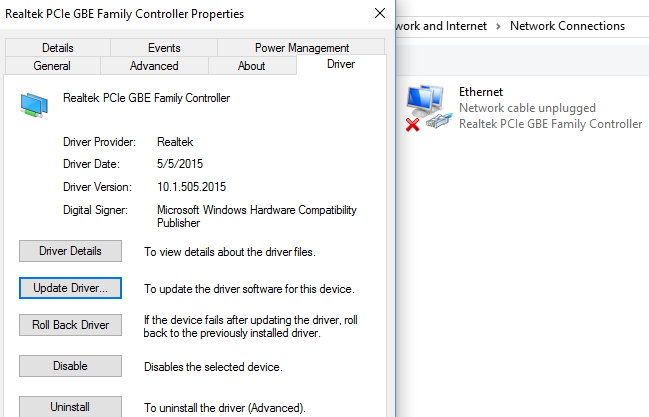Open the Advanced tab
The image size is (649, 417).
pyautogui.click(x=154, y=66)
